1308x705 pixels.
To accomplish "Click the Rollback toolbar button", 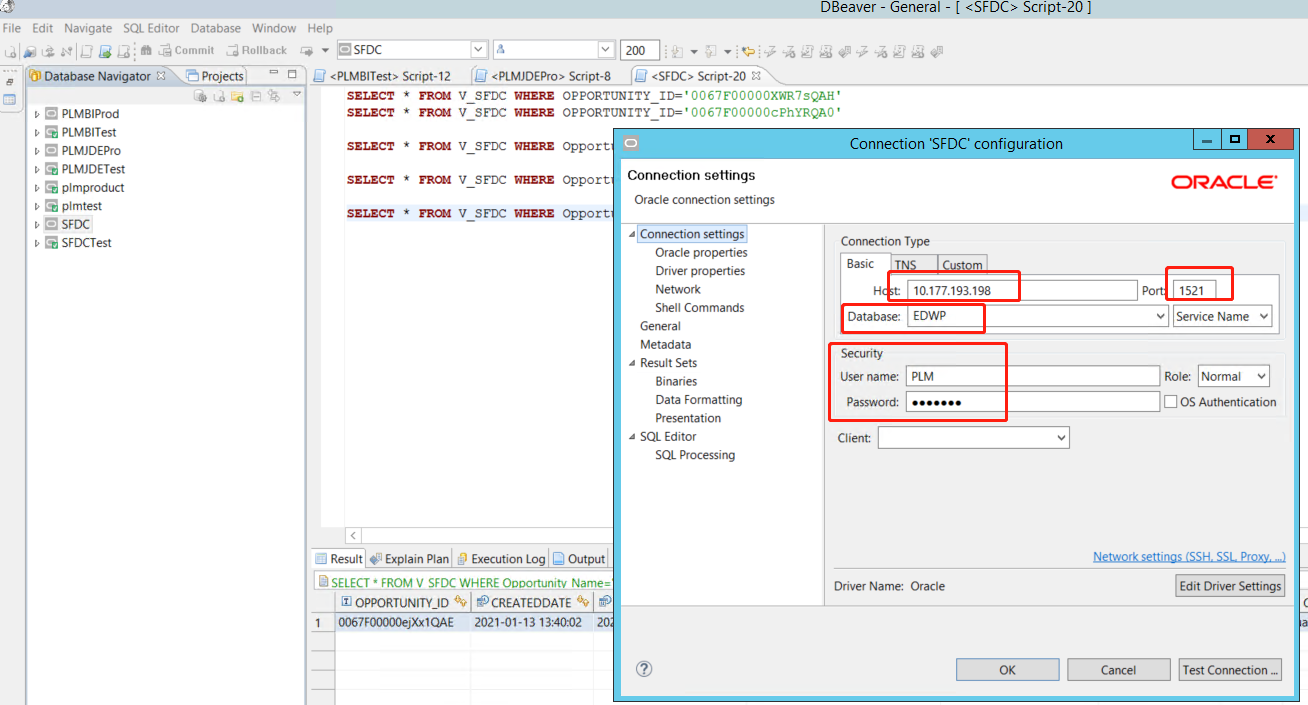I will click(x=256, y=50).
